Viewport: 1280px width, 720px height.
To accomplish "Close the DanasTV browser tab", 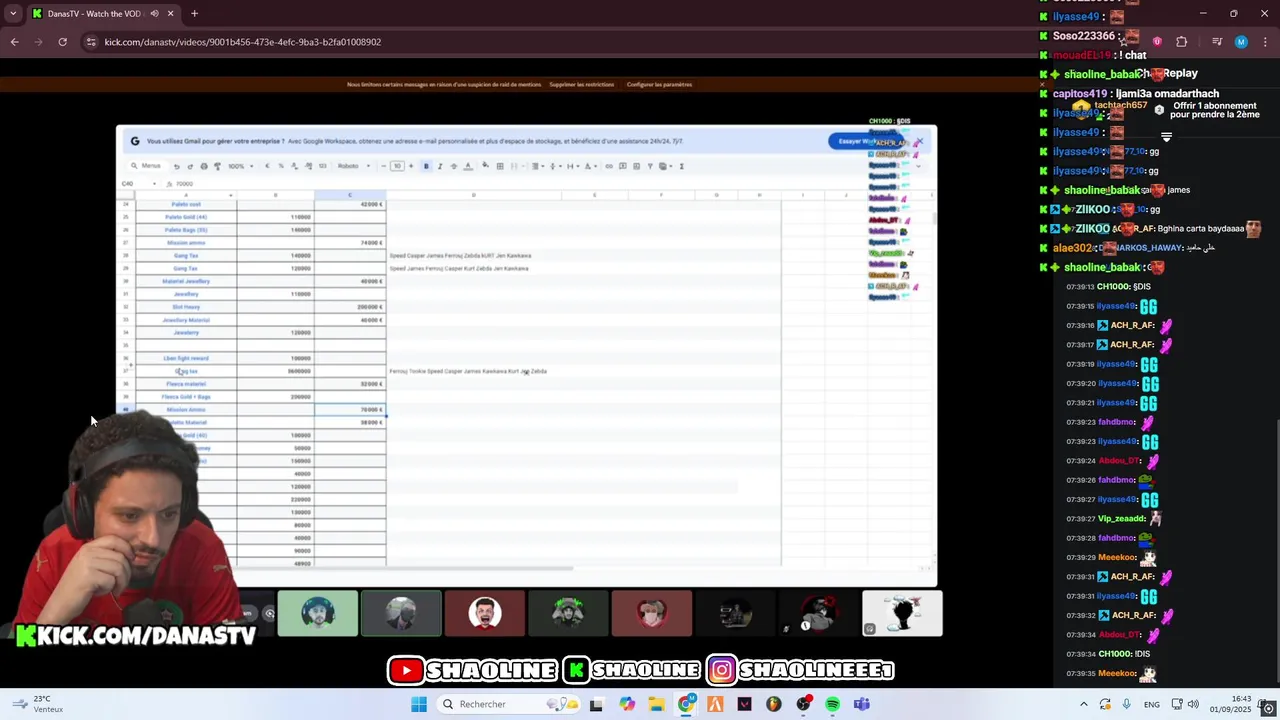I will 170,13.
